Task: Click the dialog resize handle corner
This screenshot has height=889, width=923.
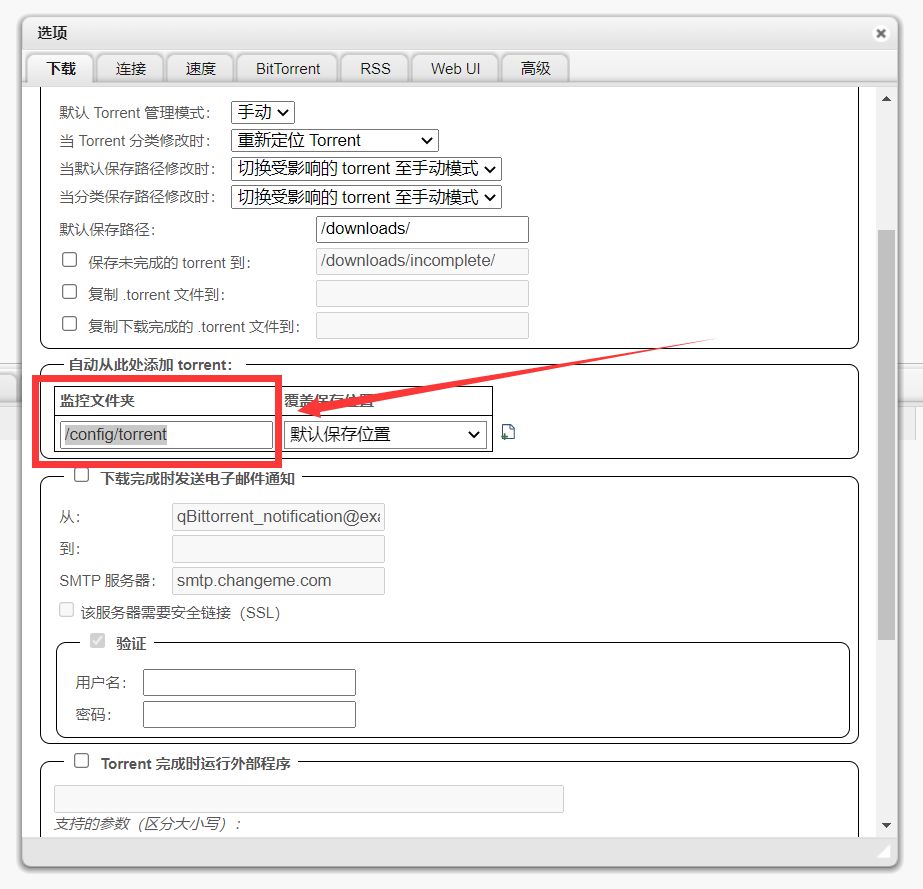Action: [x=885, y=851]
